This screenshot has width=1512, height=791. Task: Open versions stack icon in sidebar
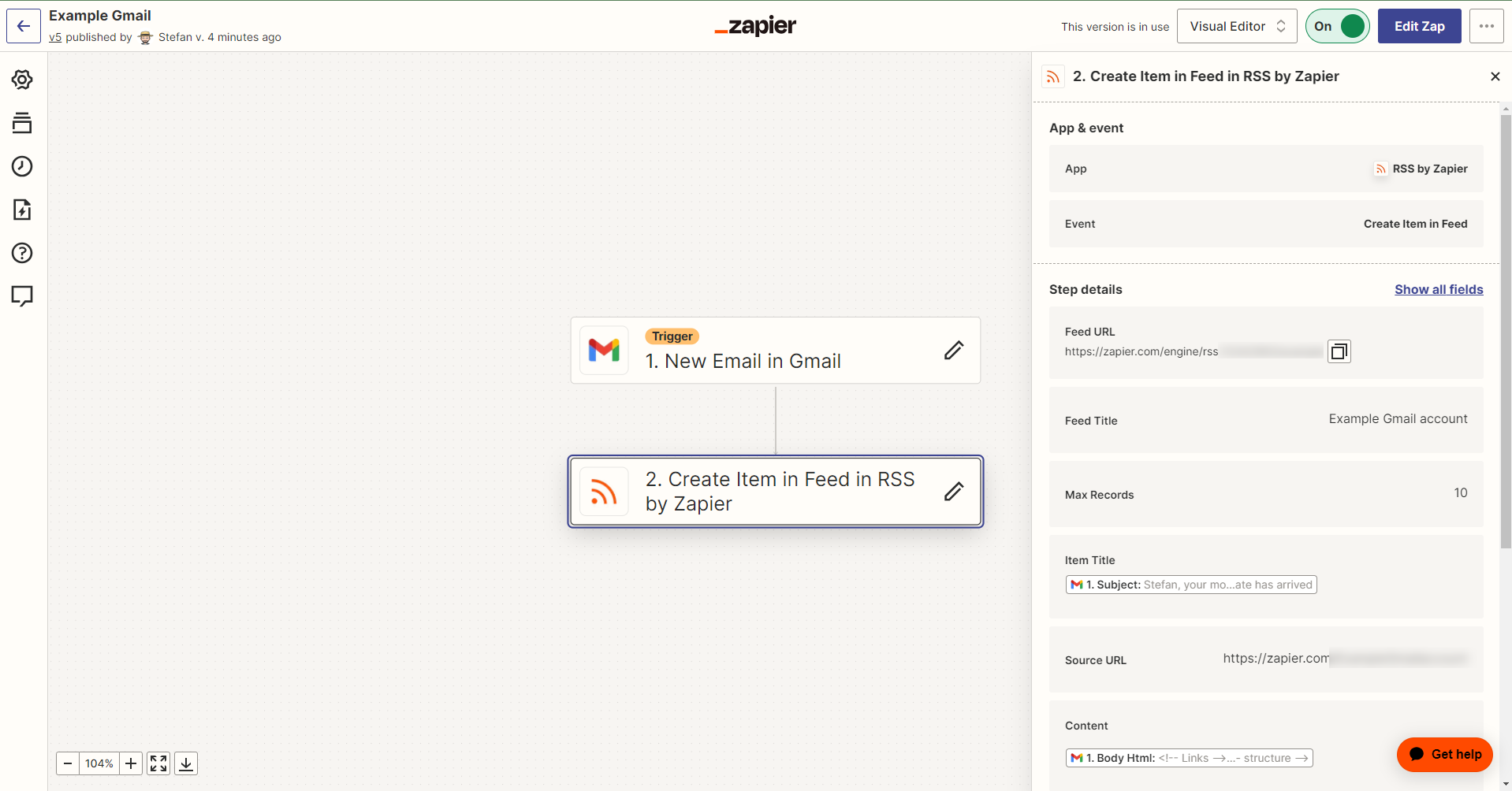pos(22,123)
